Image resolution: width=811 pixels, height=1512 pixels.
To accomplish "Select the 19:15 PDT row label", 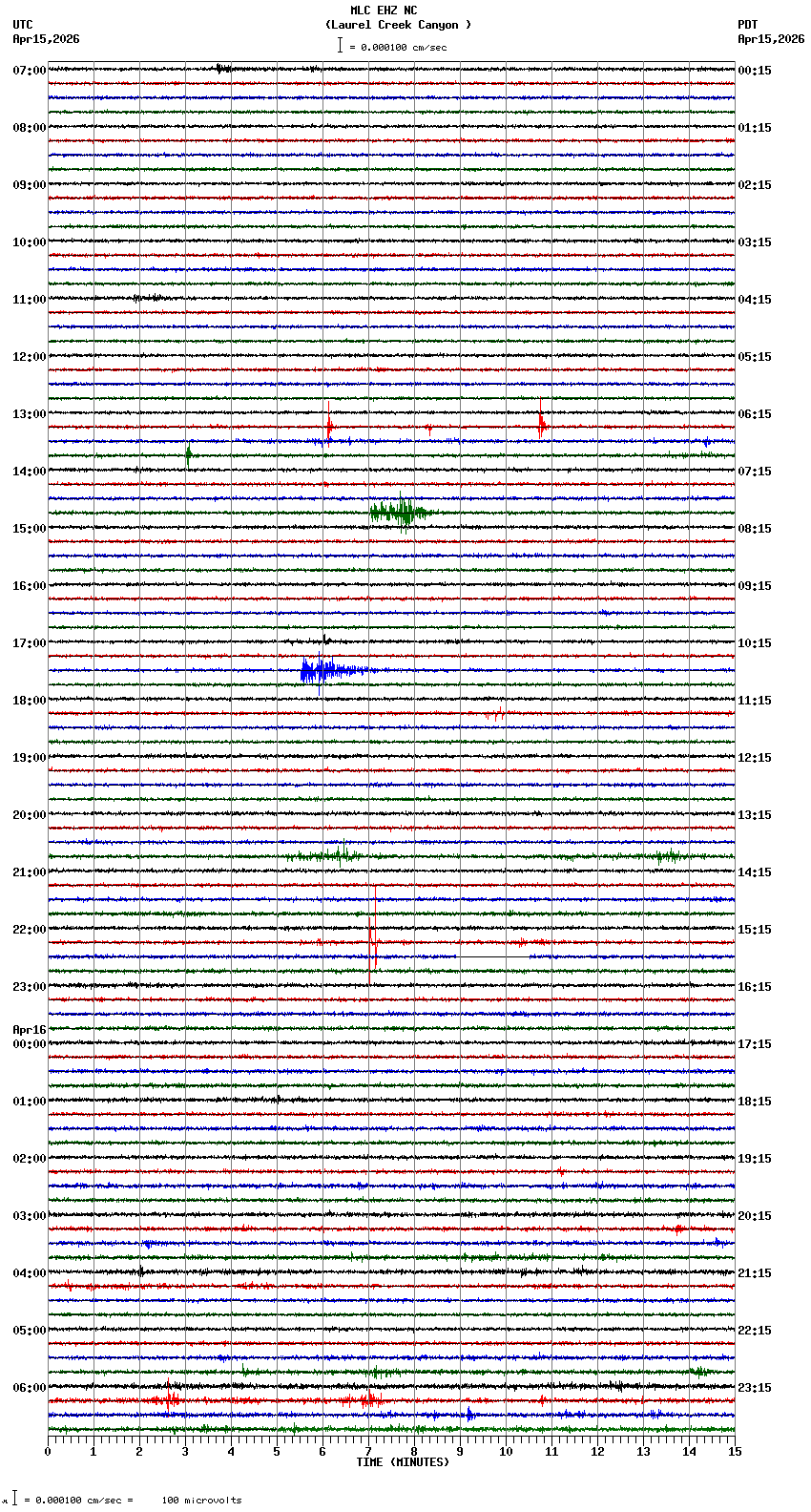I will (755, 1159).
